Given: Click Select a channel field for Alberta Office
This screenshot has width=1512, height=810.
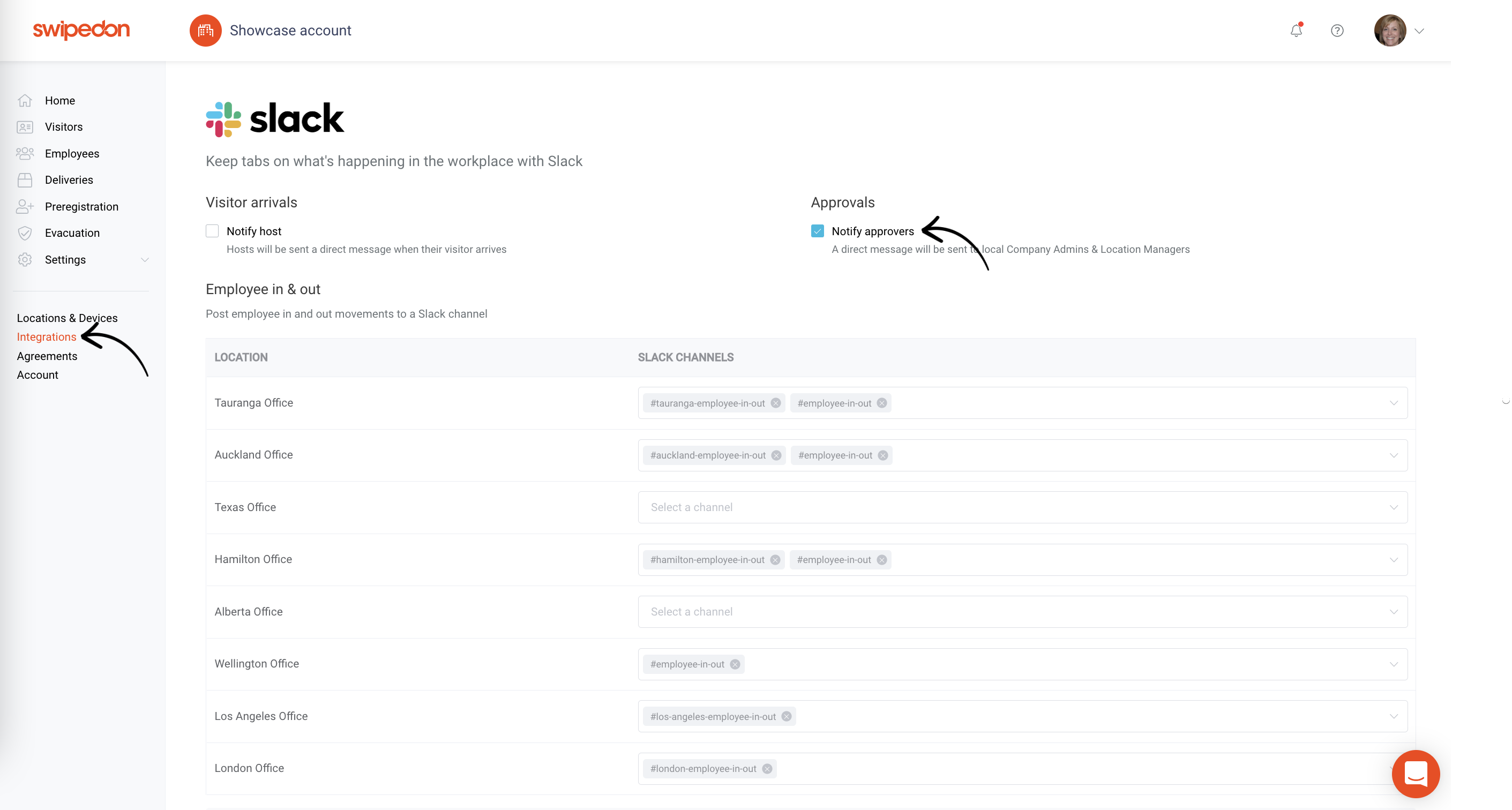Looking at the screenshot, I should point(1022,612).
